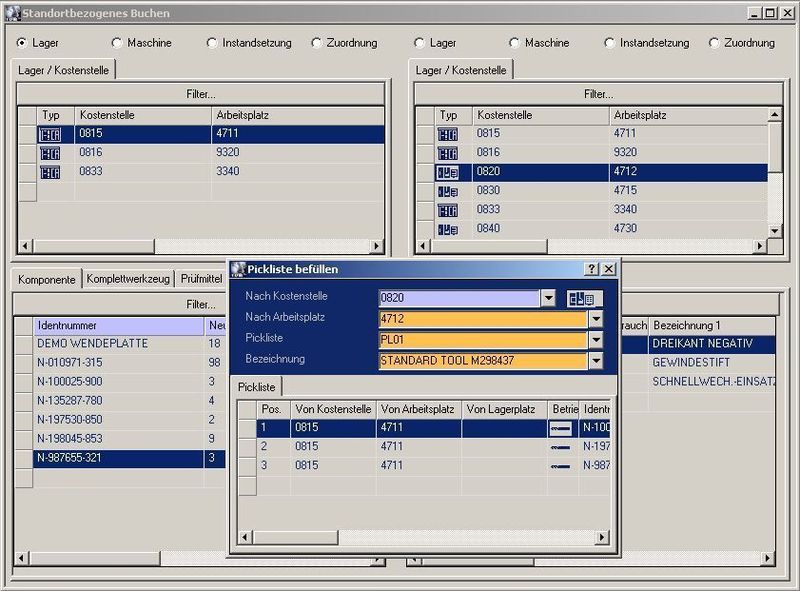
Task: Expand the Pickliste dropdown showing PL01
Action: (x=596, y=340)
